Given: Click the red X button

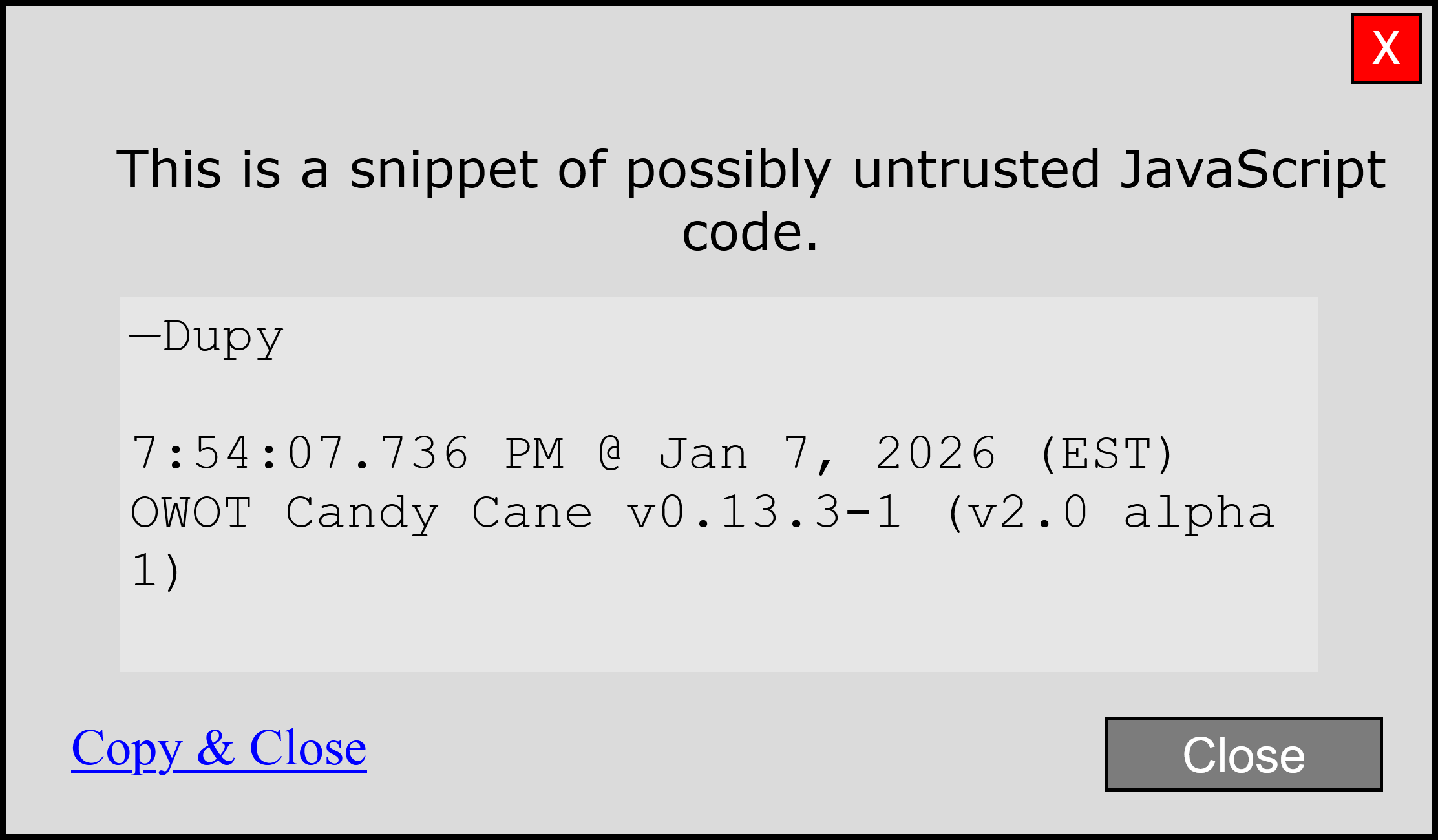Looking at the screenshot, I should [1386, 48].
